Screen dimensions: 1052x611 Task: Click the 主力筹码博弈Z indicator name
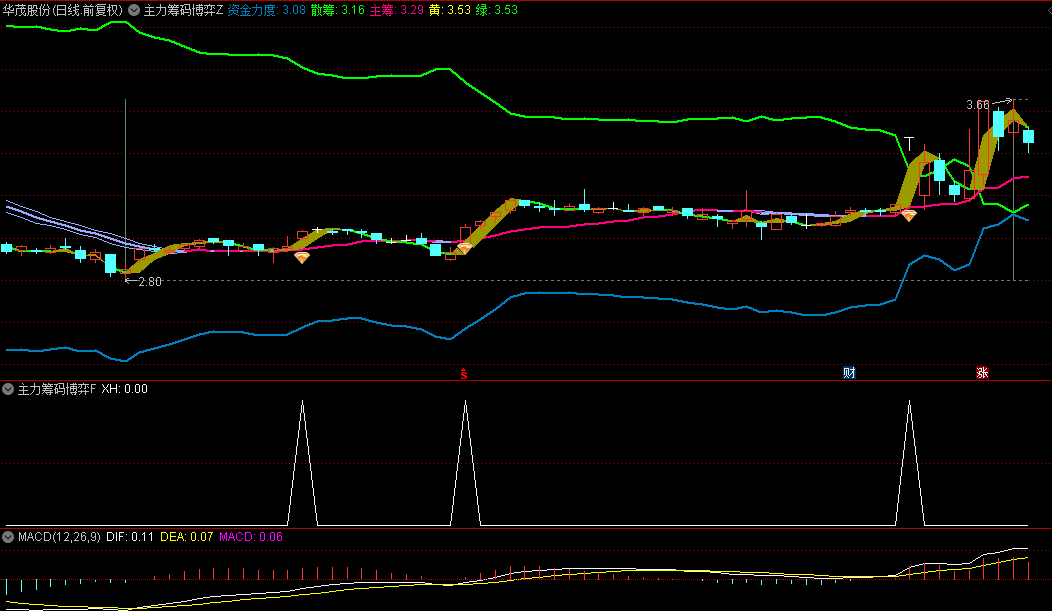(183, 10)
